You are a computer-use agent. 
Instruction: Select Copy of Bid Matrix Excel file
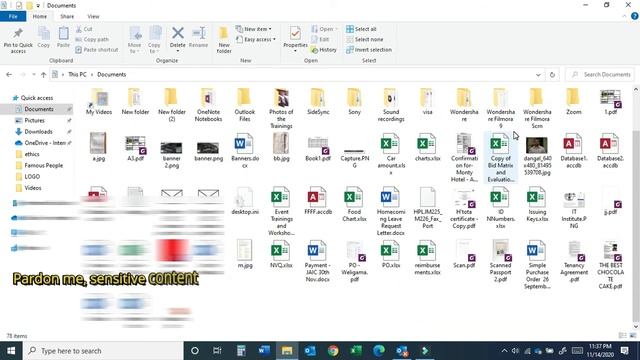500,158
